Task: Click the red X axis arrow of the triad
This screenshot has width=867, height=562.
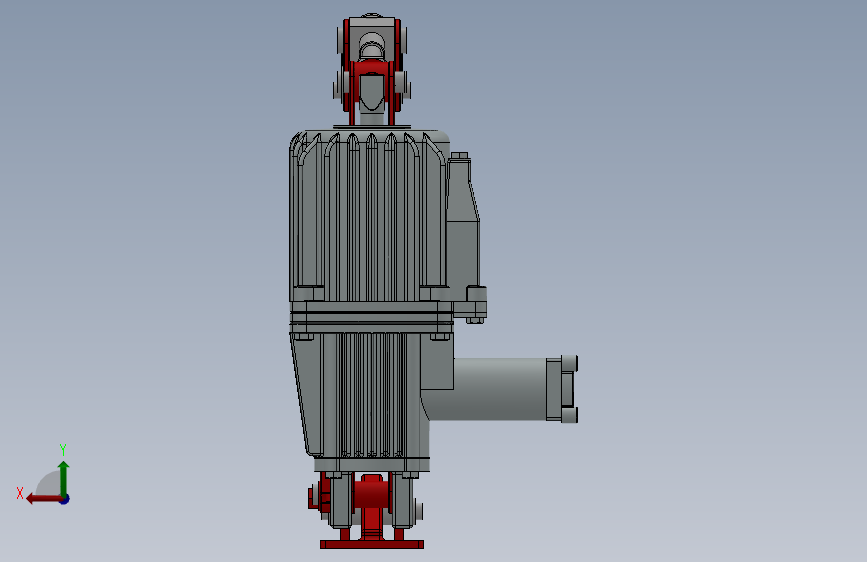Action: [x=43, y=499]
